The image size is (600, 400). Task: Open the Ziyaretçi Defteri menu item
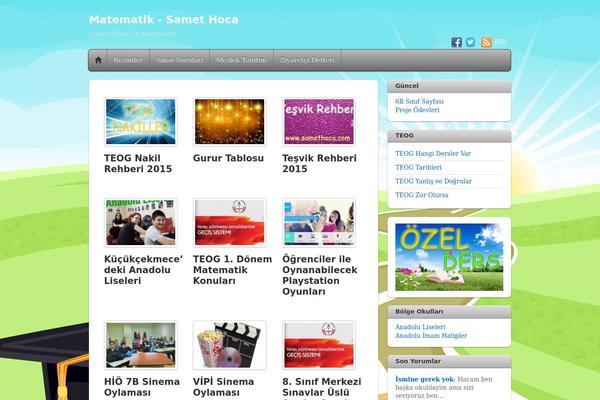(x=307, y=60)
